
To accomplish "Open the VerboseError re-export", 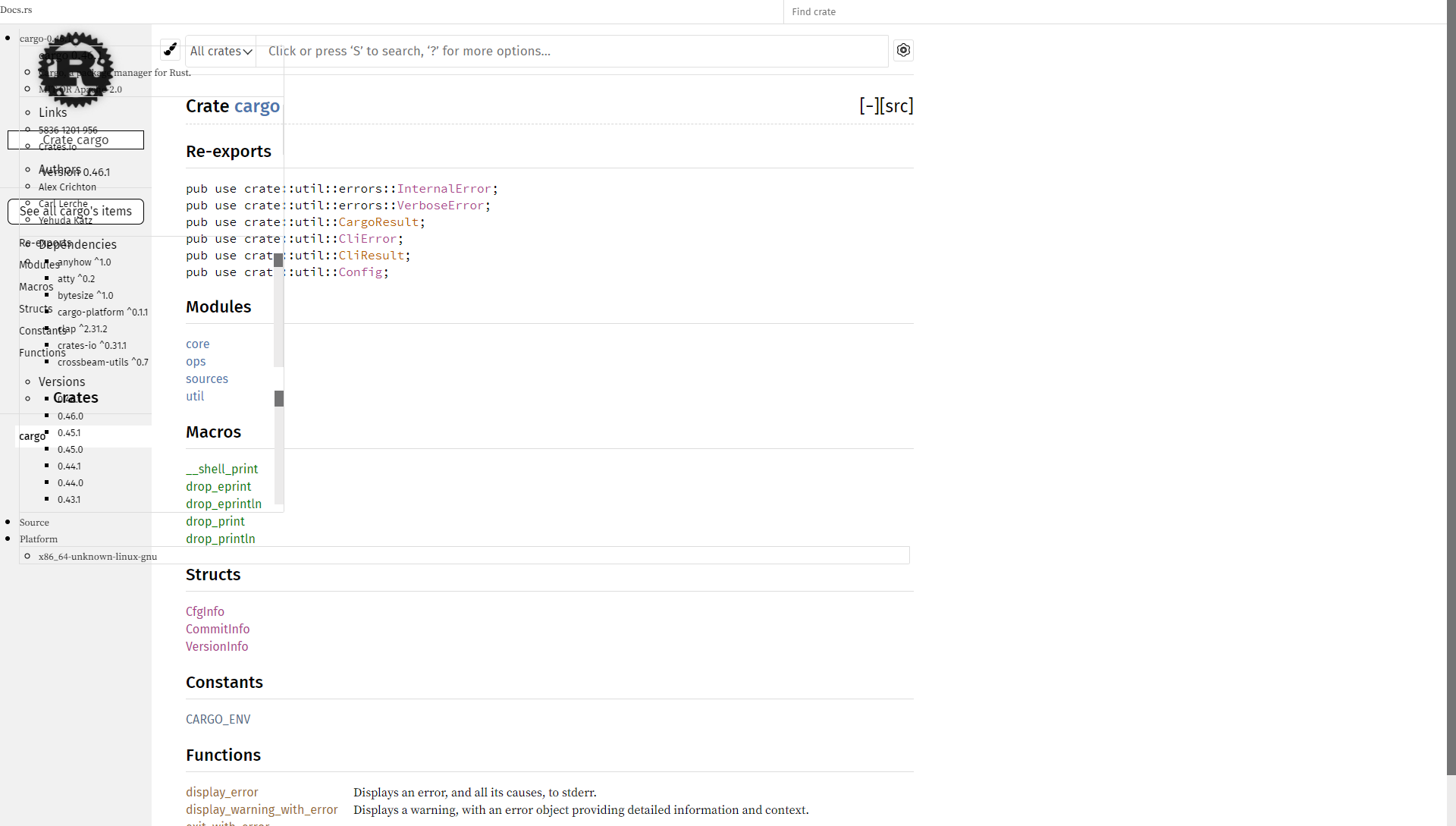I will tap(441, 205).
